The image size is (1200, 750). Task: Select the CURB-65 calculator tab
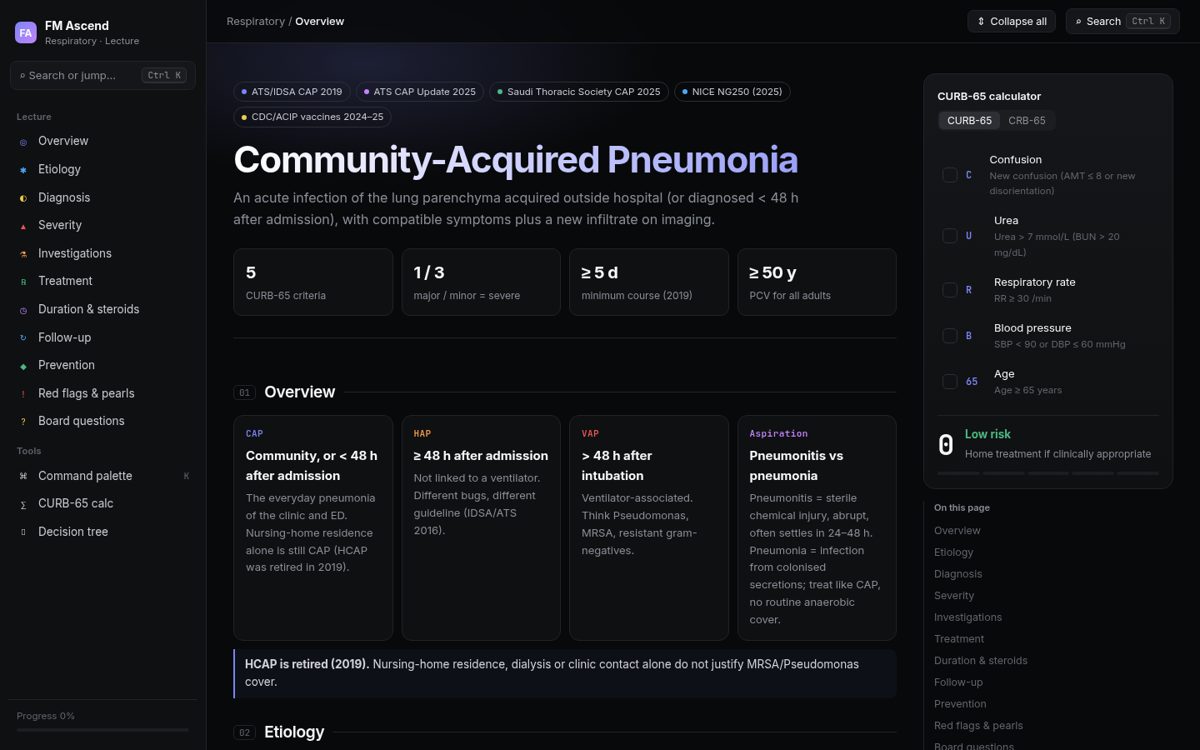[x=969, y=121]
